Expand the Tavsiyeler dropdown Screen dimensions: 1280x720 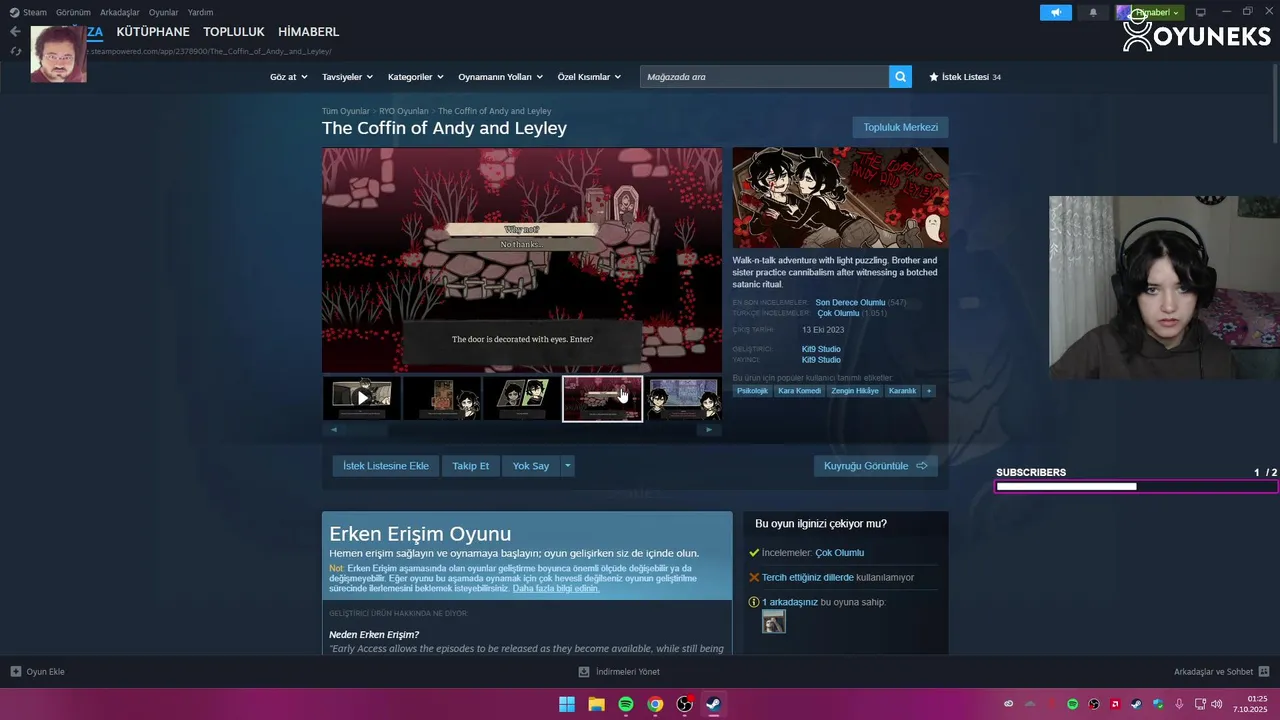pos(347,77)
